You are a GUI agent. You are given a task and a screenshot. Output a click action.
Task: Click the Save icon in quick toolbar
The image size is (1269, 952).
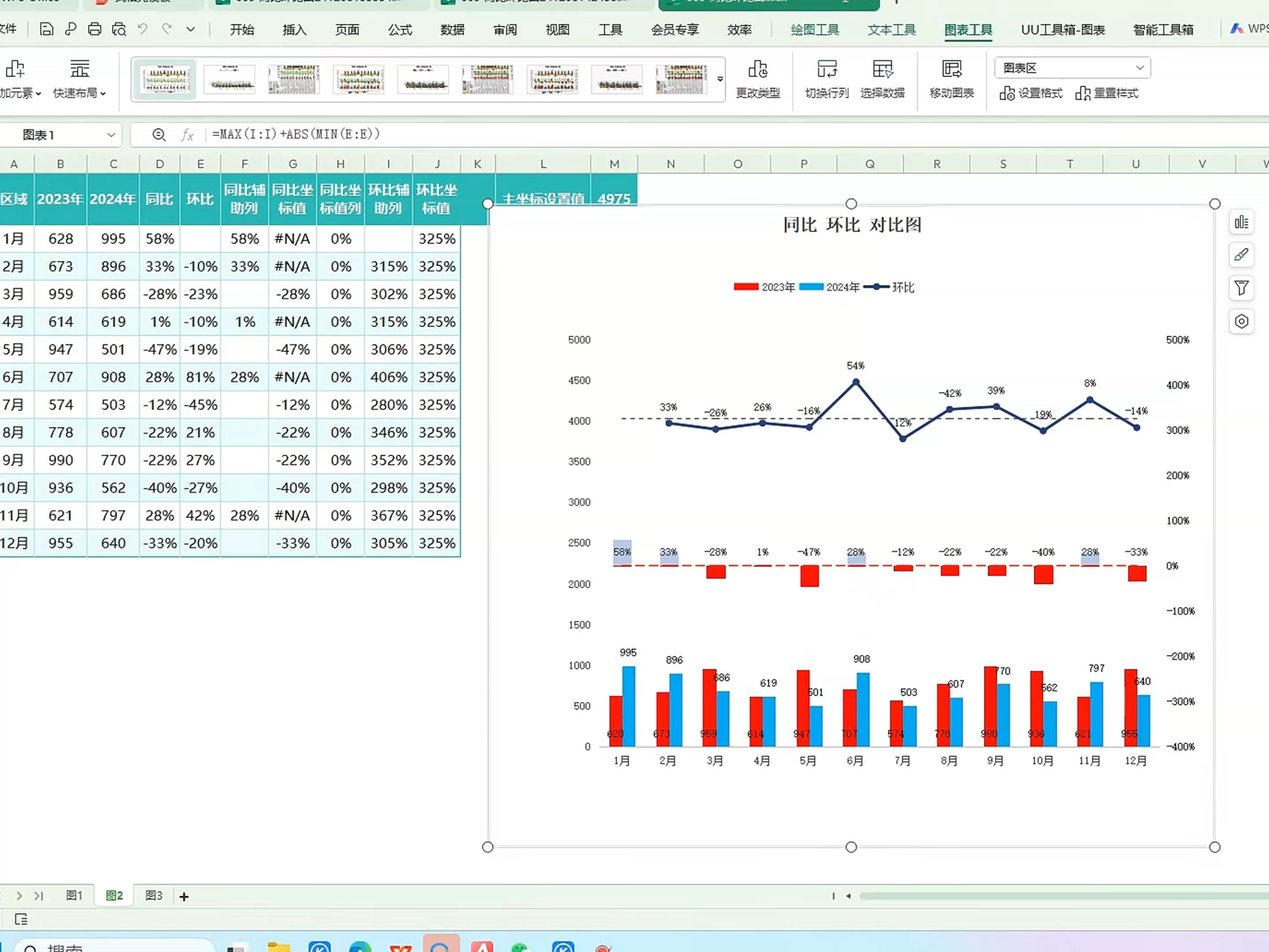click(46, 29)
